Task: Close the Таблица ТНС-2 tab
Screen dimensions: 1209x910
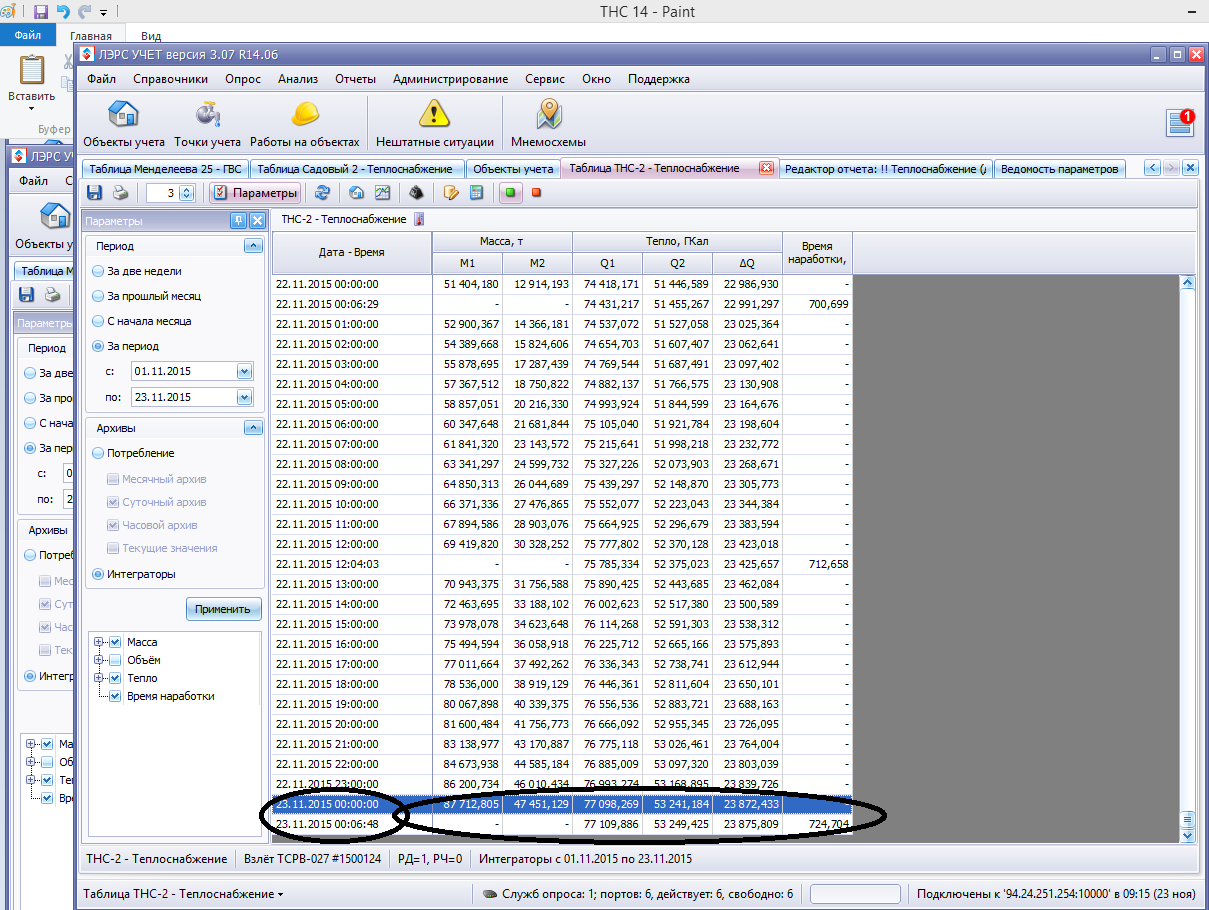Action: (767, 168)
